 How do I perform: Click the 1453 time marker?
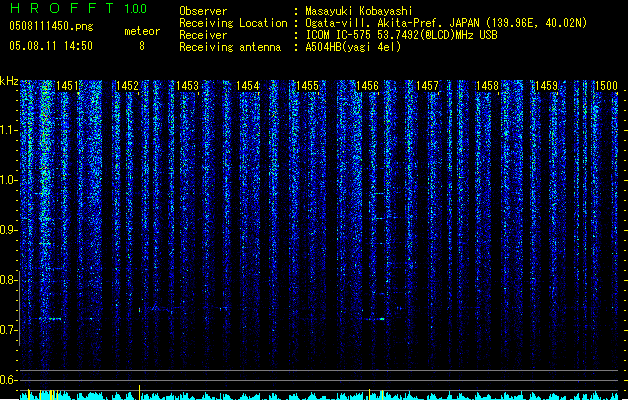pyautogui.click(x=187, y=86)
